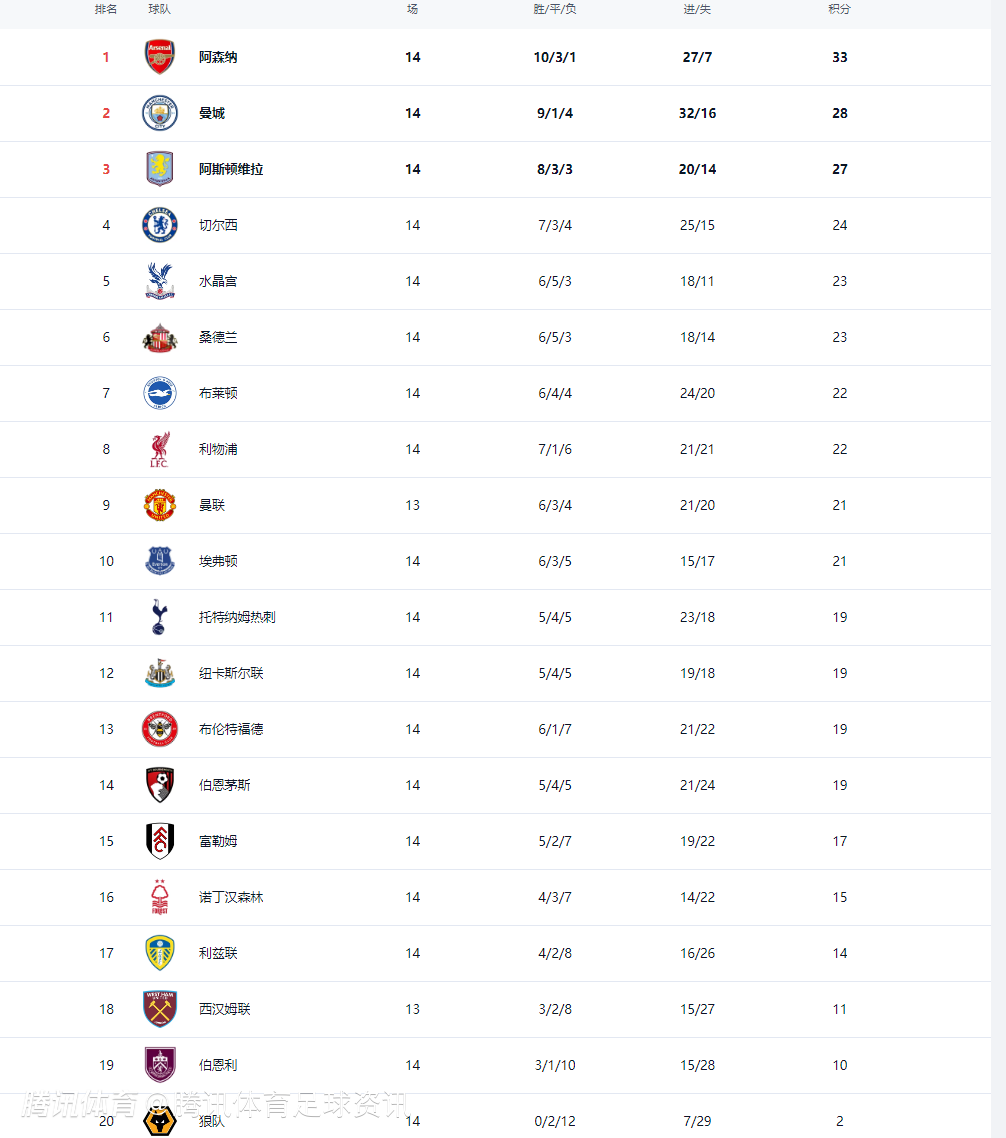This screenshot has width=1006, height=1138.
Task: Click the Liverpool LFC crest
Action: coord(160,449)
